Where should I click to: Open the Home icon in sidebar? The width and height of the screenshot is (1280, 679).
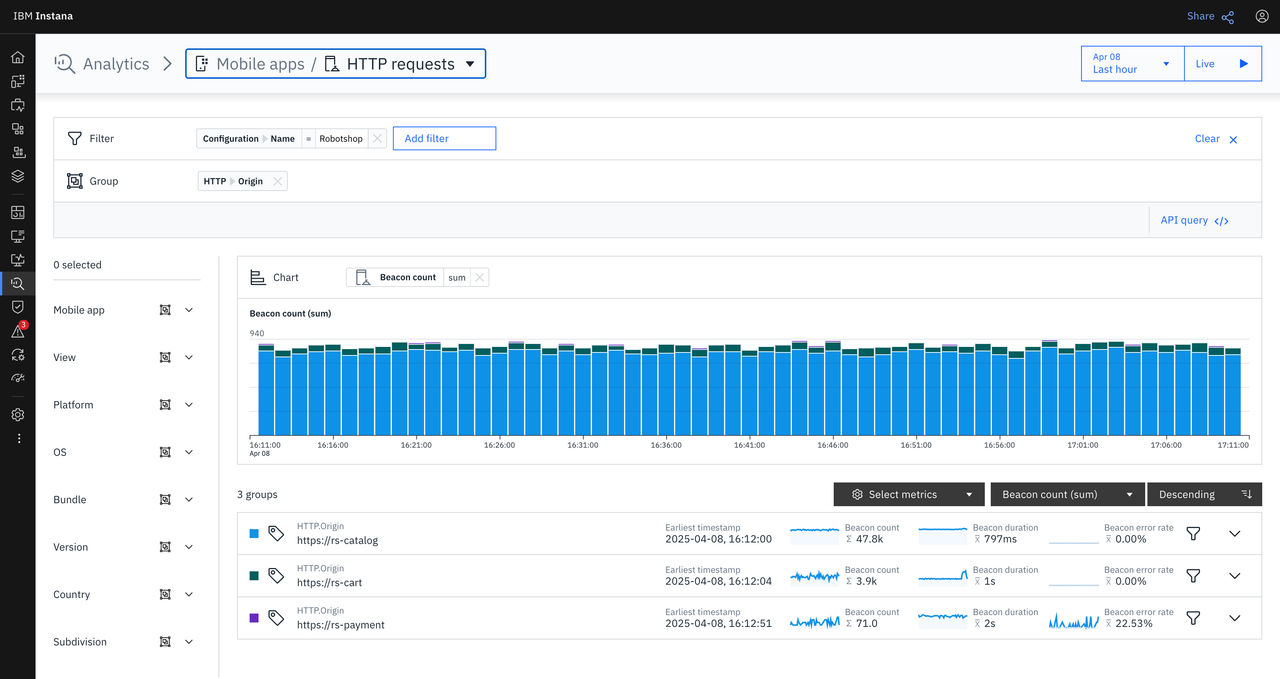tap(17, 57)
